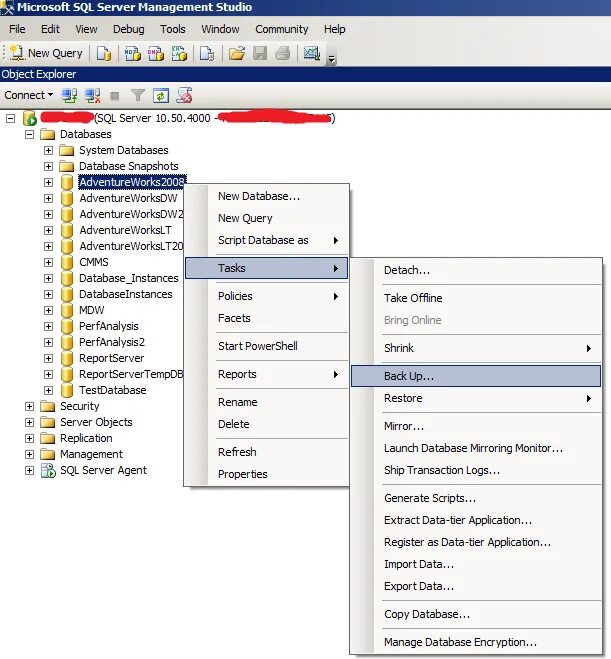Click the Save disk icon
611x659 pixels.
pos(260,53)
